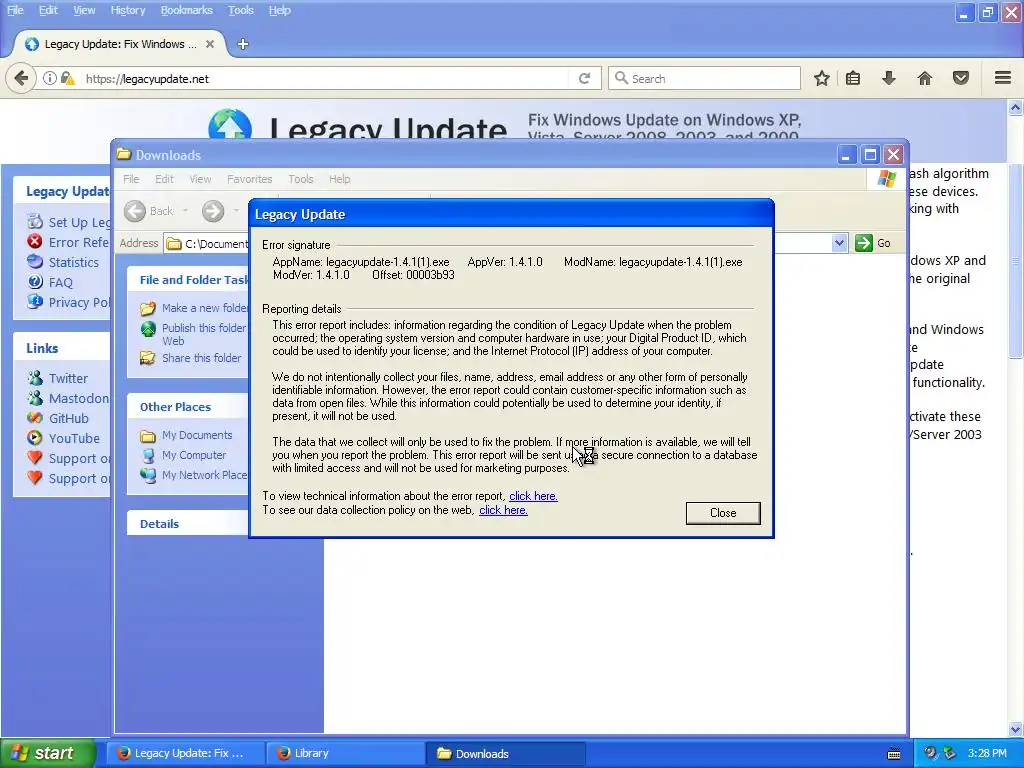
Task: Open Downloads window Tools menu
Action: pyautogui.click(x=301, y=179)
